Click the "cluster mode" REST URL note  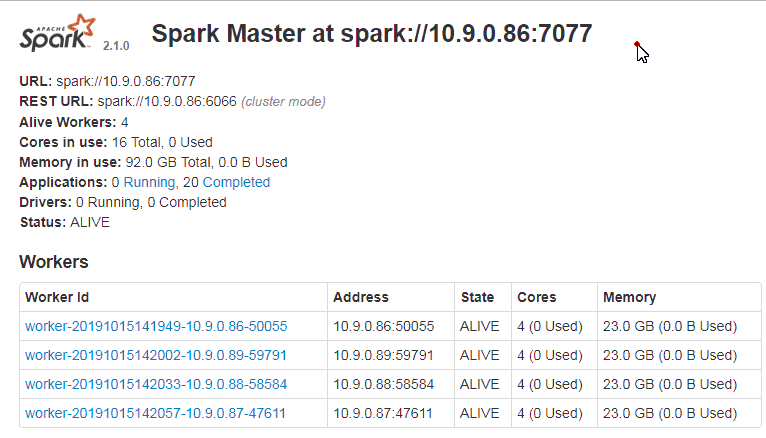[284, 102]
